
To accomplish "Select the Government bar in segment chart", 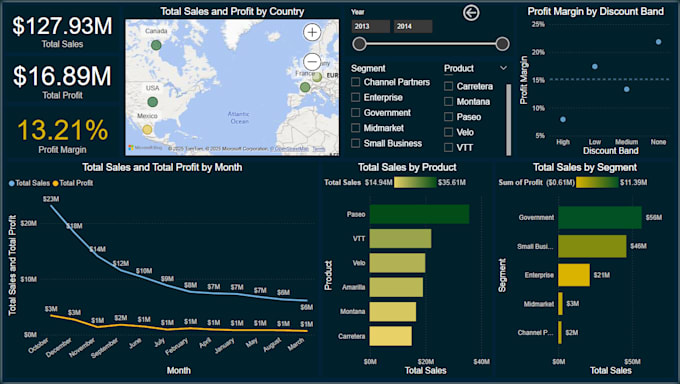I will coord(600,217).
